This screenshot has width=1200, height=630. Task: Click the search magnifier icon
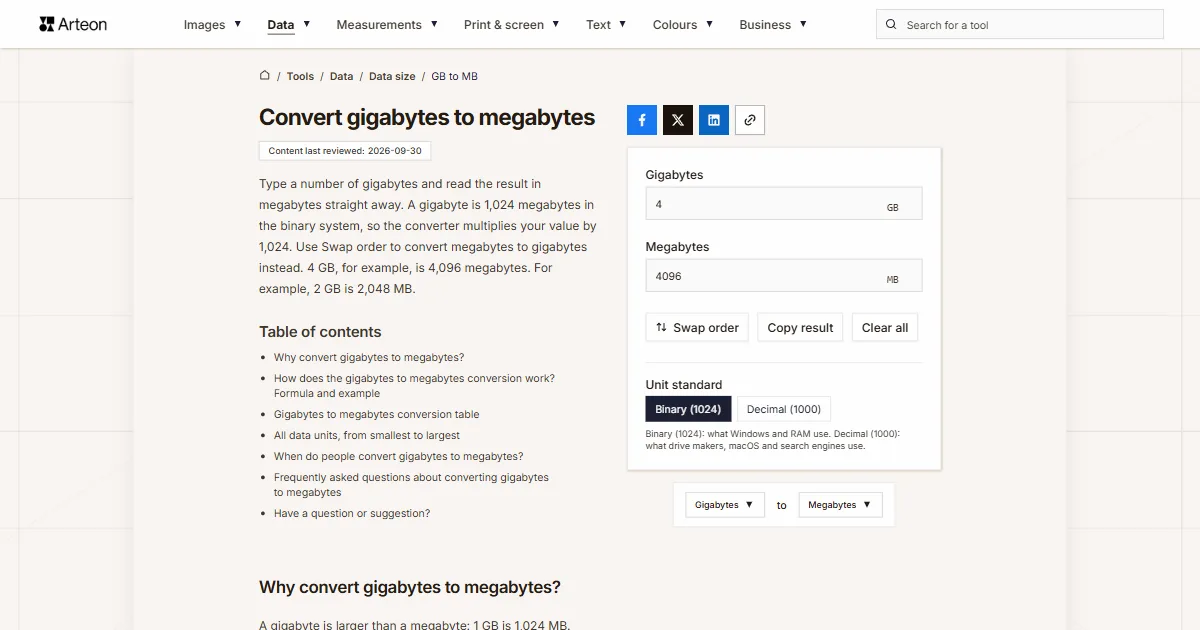[x=892, y=25]
